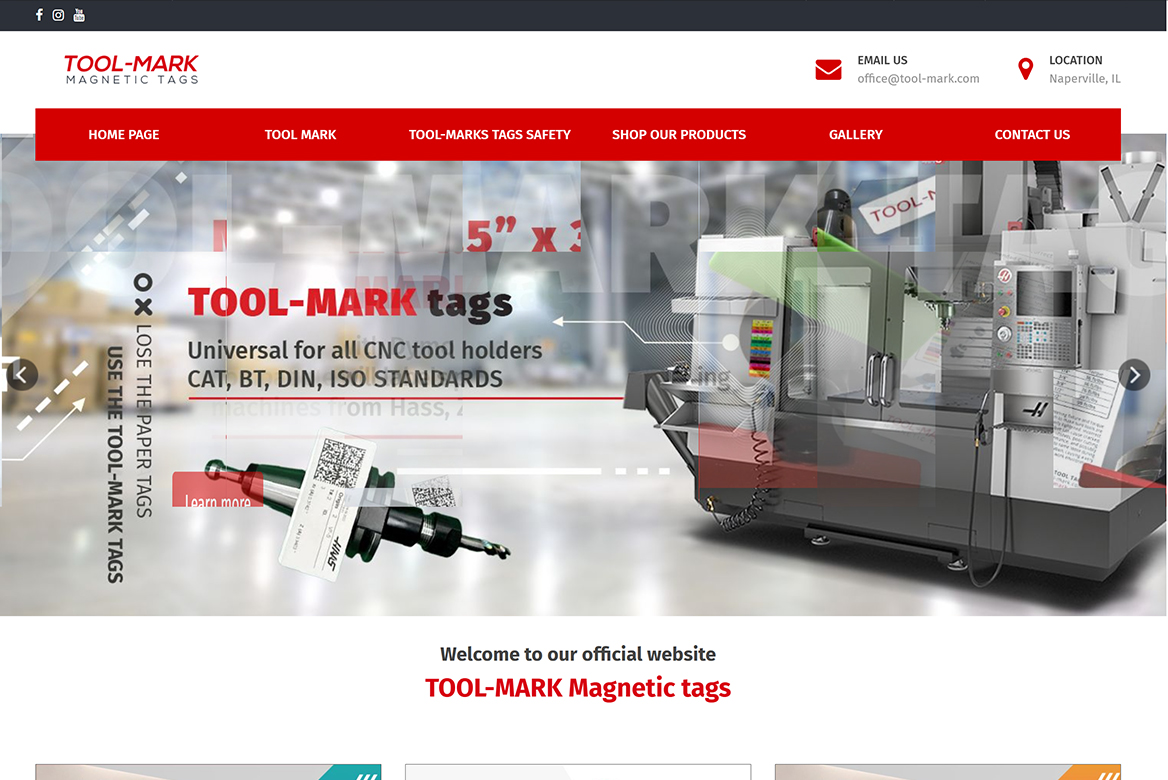Click 'LOSE THE PAPER TAGS' vertical text
1168x780 pixels.
[x=144, y=421]
